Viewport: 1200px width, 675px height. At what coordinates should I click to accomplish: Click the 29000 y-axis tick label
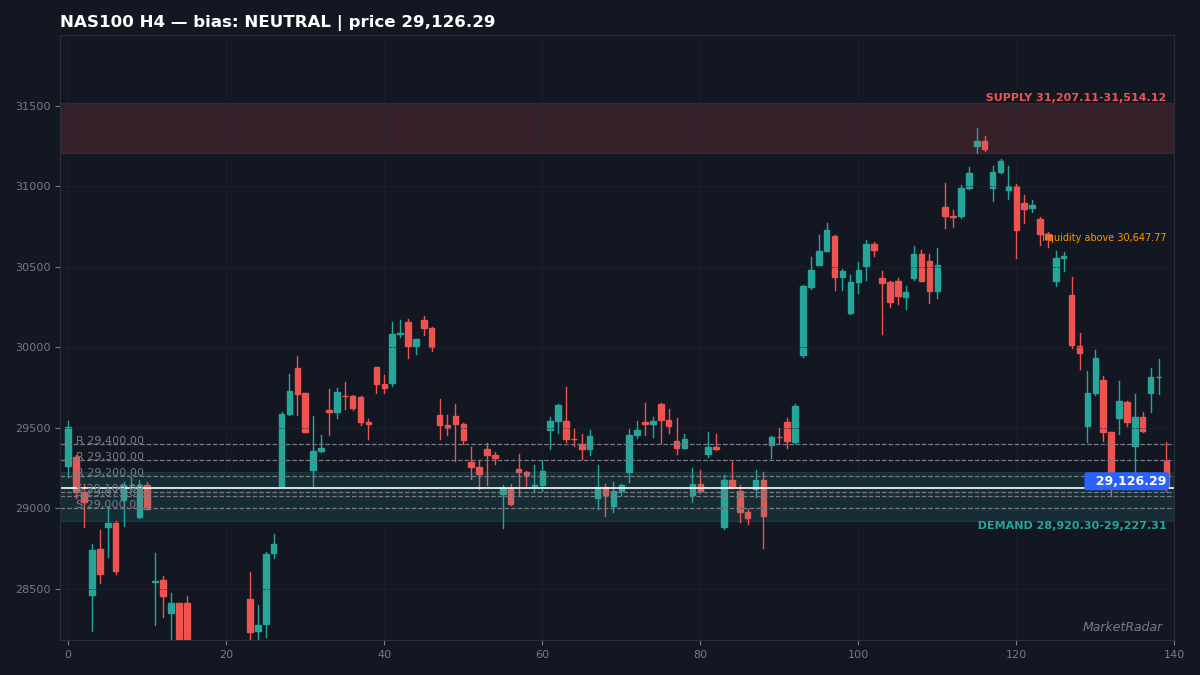click(32, 509)
